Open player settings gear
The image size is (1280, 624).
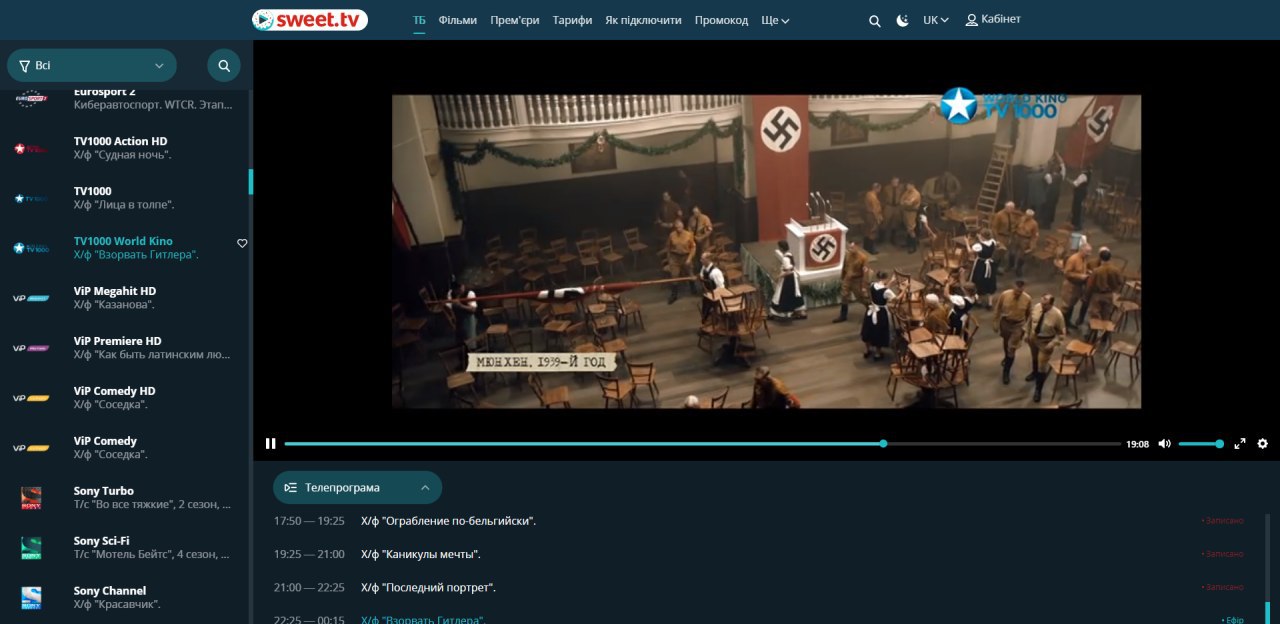point(1262,444)
